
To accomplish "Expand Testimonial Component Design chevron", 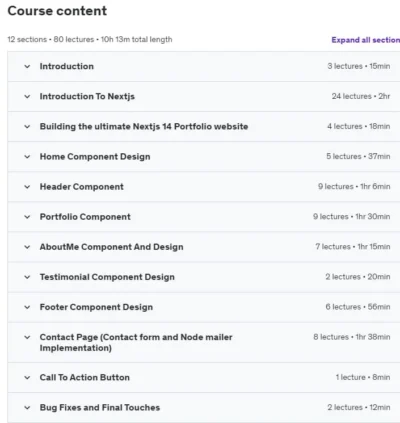I will (x=27, y=277).
